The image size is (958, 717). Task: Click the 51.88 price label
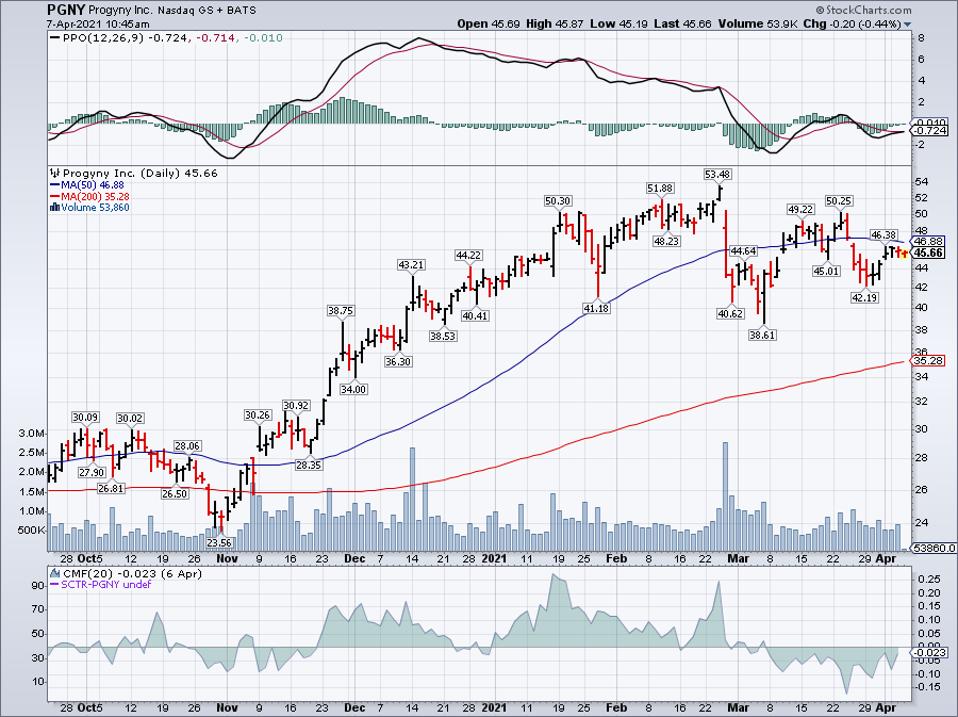661,188
